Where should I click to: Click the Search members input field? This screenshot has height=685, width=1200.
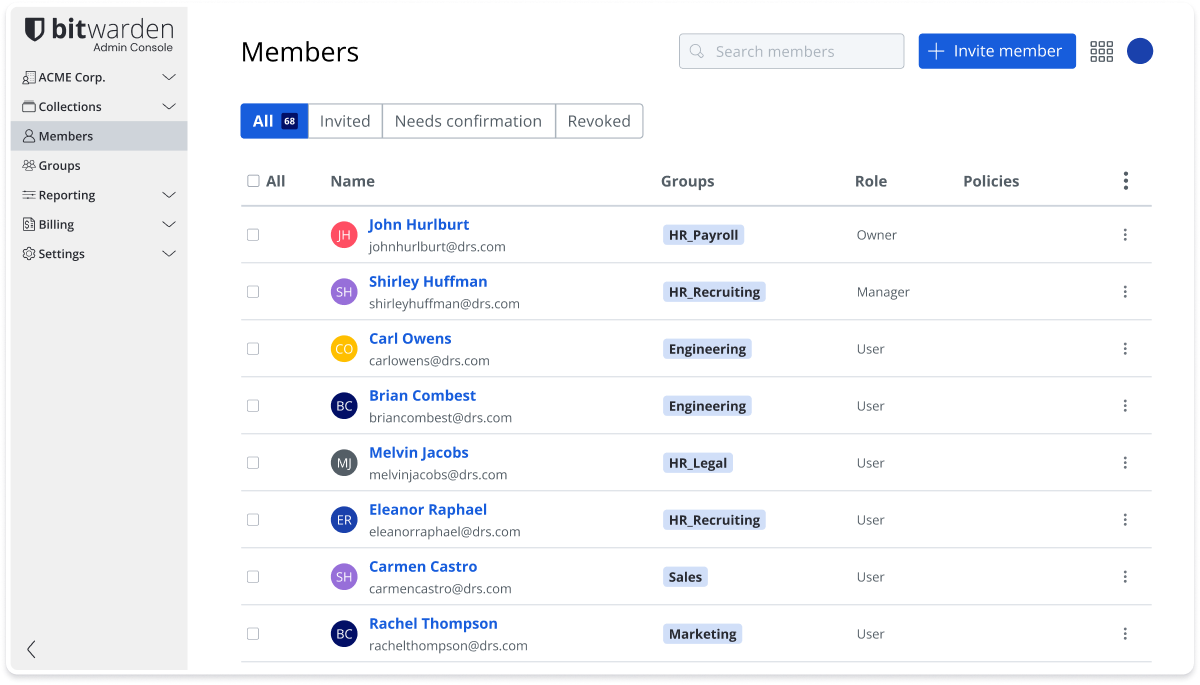(x=791, y=51)
